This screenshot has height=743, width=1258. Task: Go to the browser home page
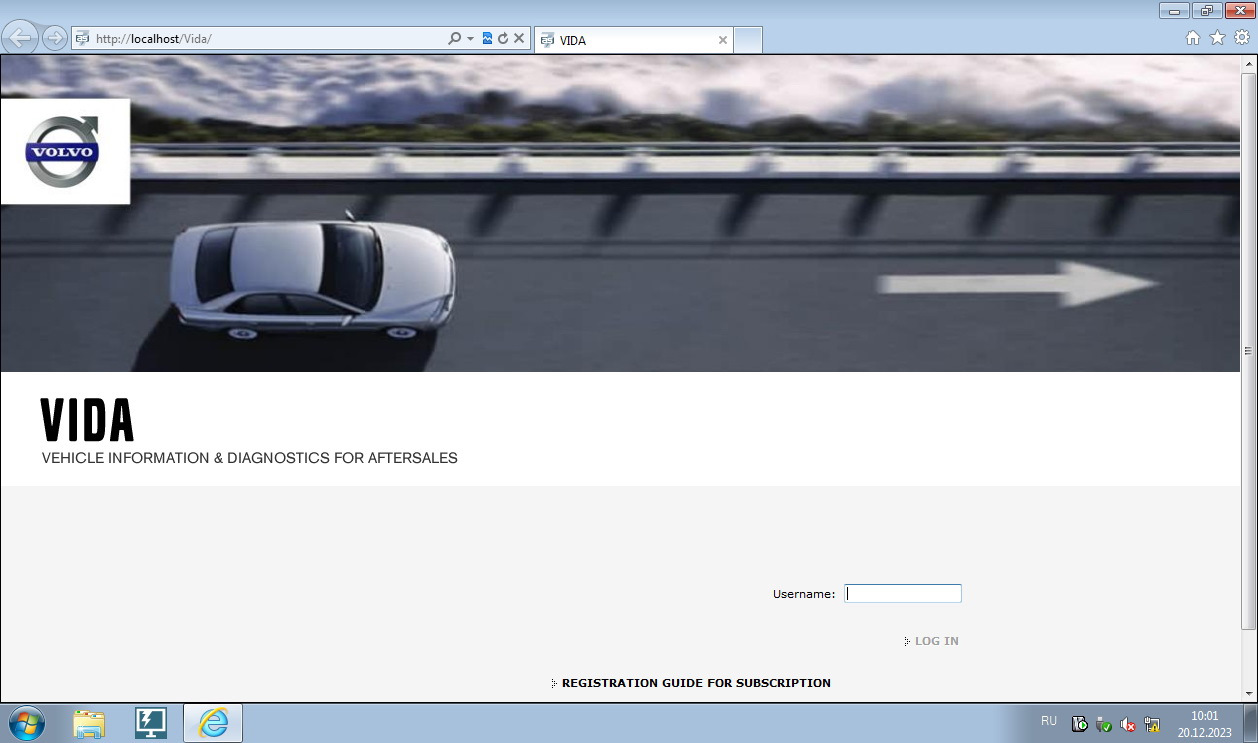pos(1192,37)
